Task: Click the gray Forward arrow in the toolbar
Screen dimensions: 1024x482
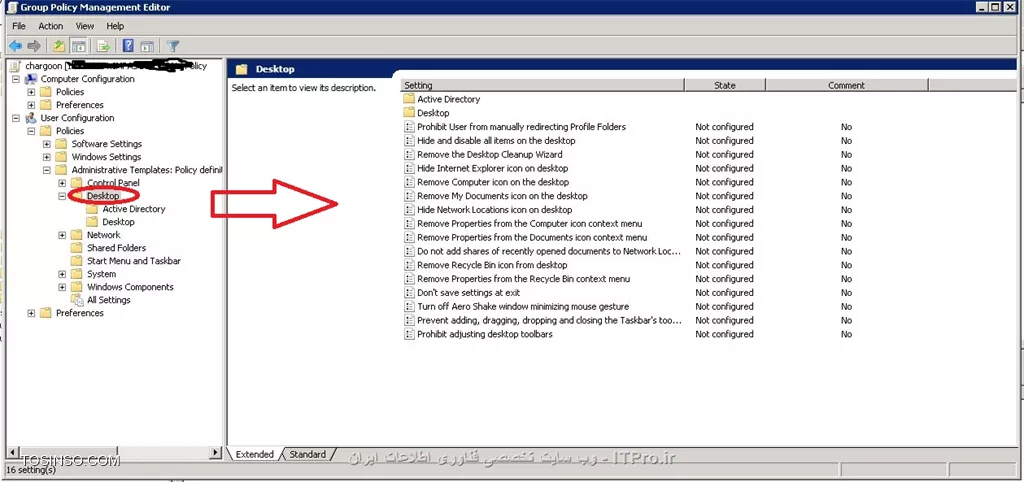Action: (x=34, y=46)
